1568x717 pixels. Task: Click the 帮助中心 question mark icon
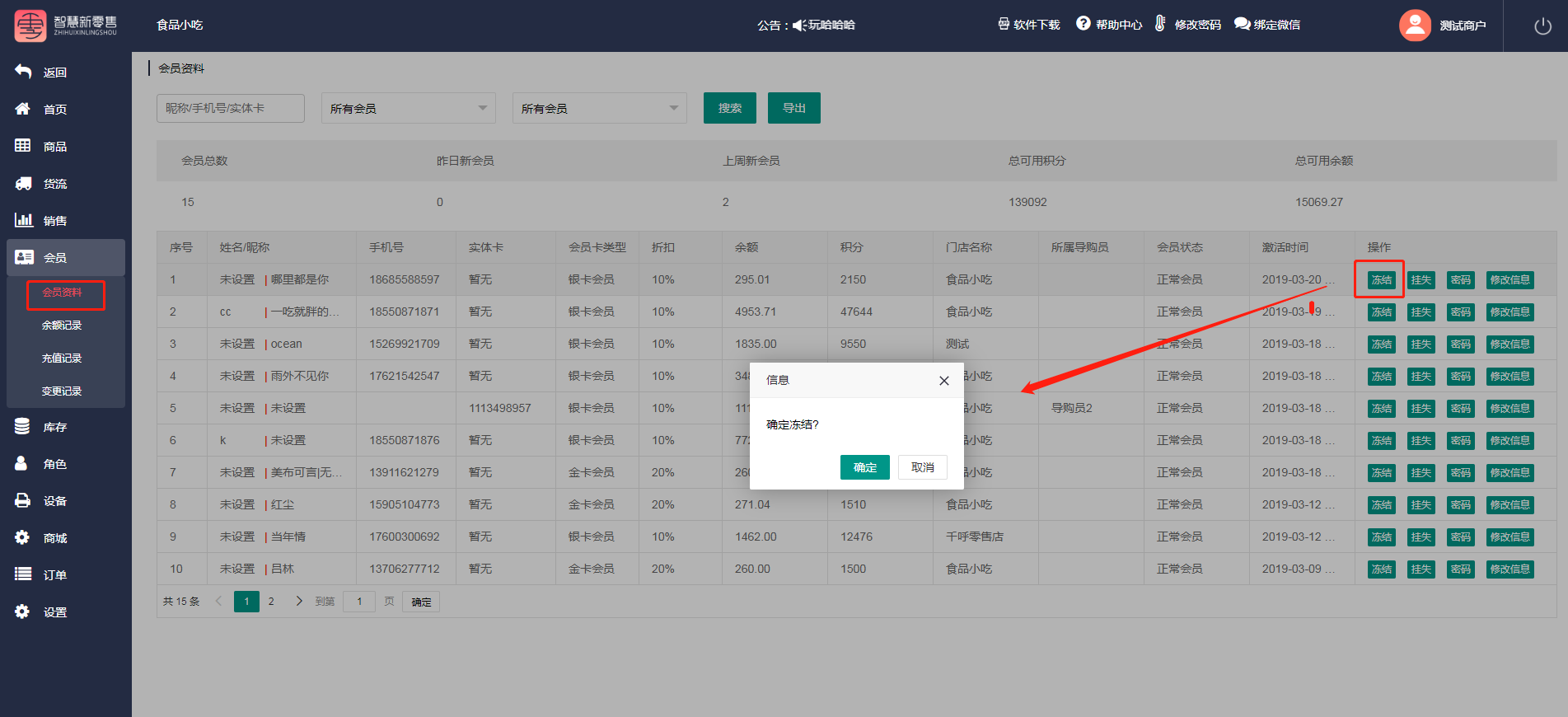(x=1084, y=24)
